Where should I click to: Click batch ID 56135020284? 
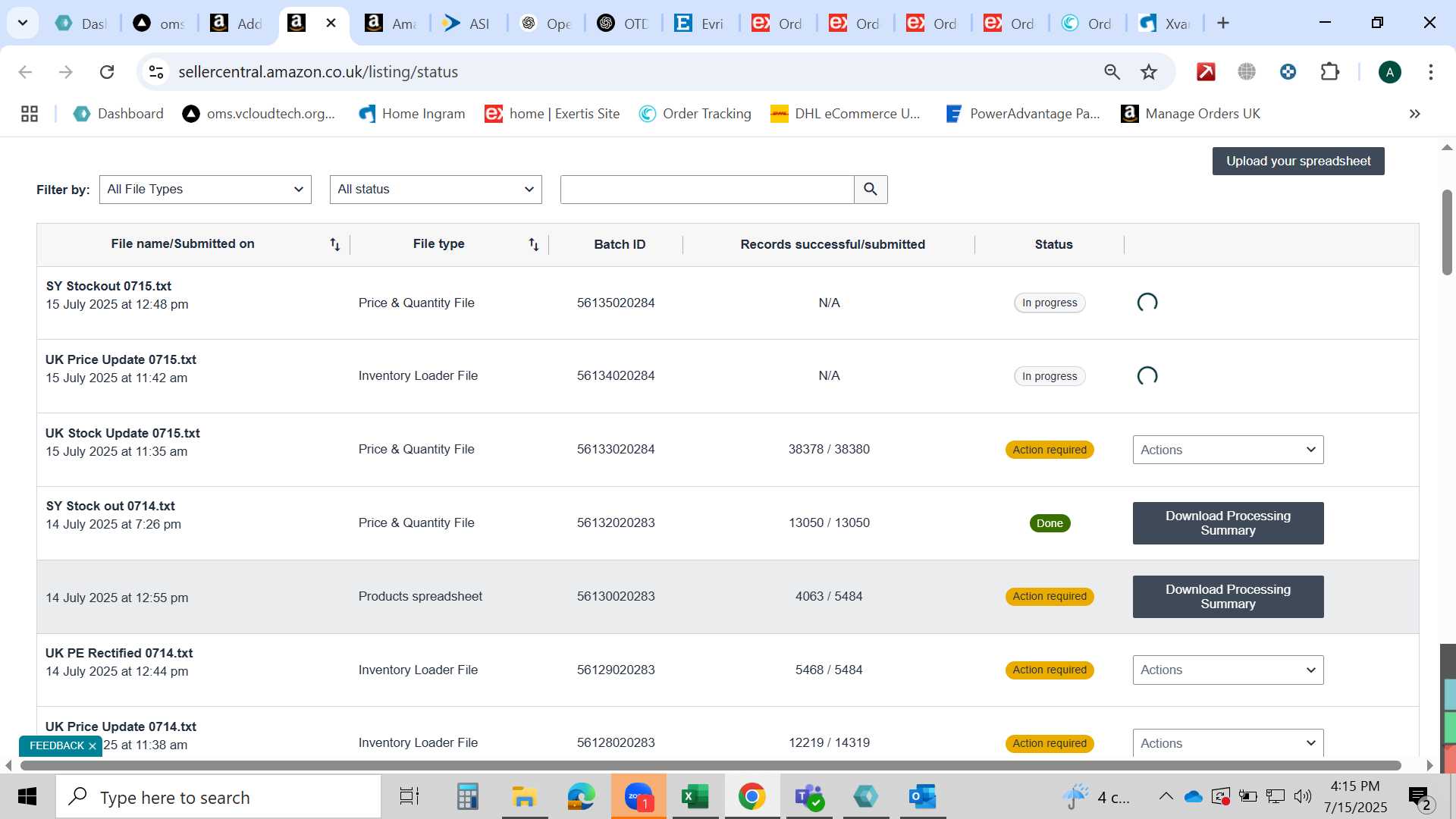pos(615,303)
